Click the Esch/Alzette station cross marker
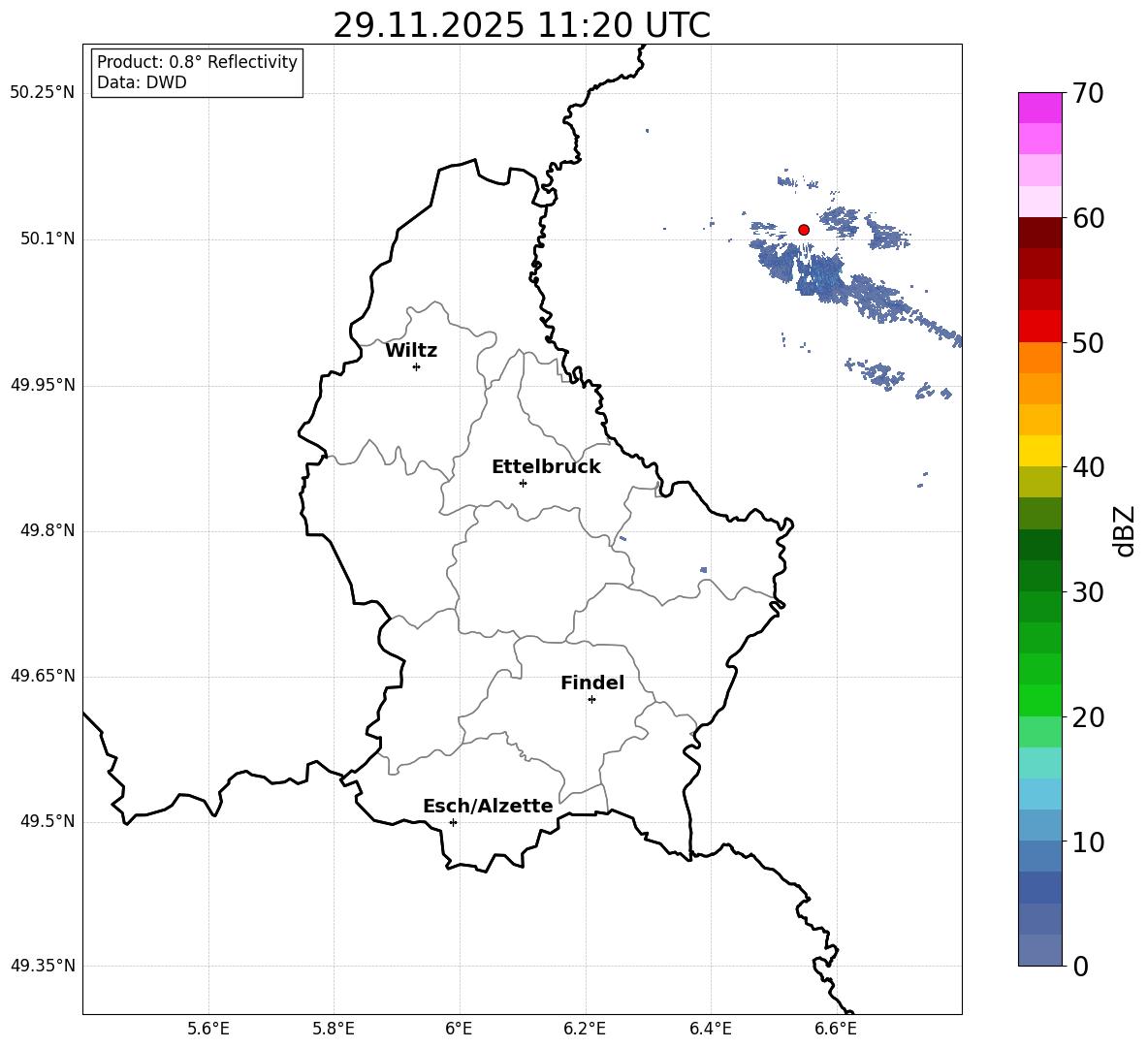Image resolution: width=1148 pixels, height=1048 pixels. pos(453,822)
